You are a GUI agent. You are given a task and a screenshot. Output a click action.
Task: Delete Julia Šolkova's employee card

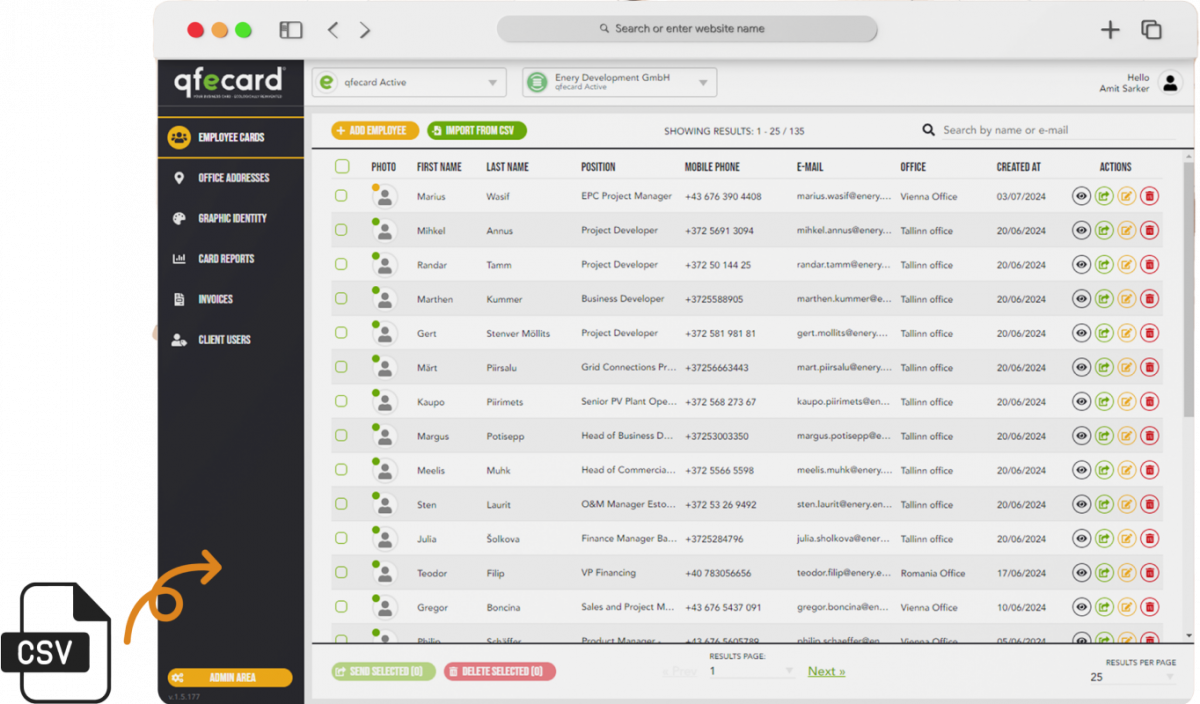coord(1150,539)
